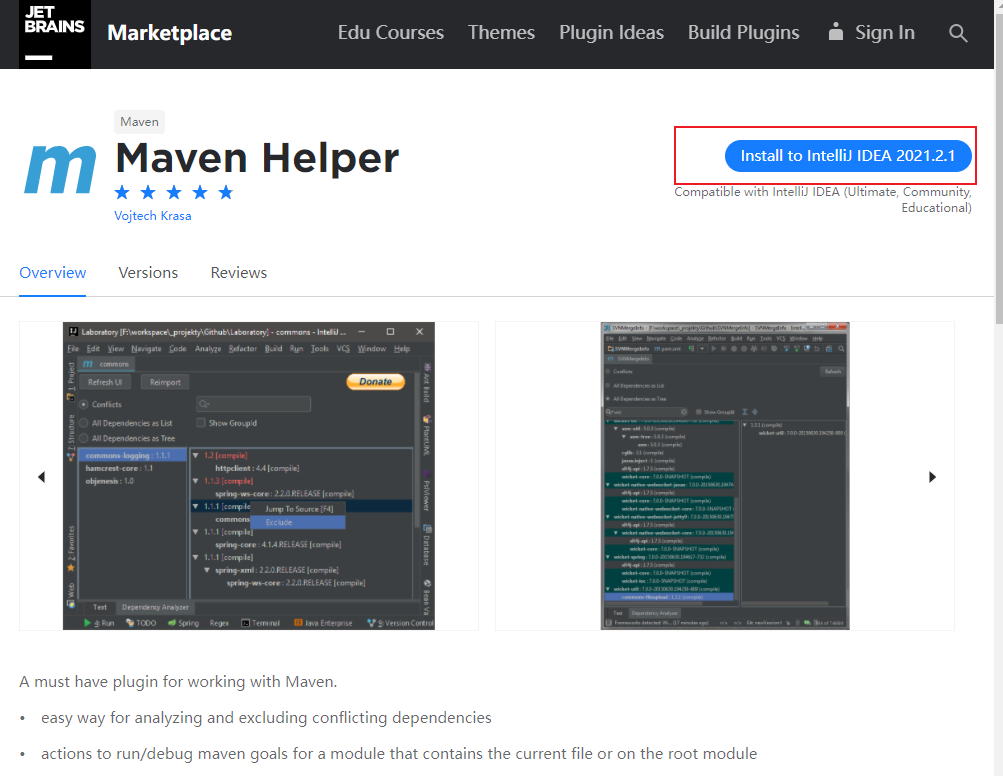Switch to the Reviews tab
Screen dimensions: 1003x776
(x=238, y=272)
